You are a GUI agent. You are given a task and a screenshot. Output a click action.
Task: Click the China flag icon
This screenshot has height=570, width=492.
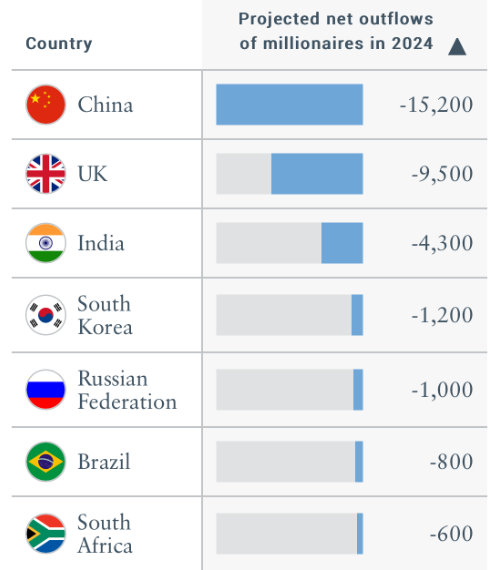pos(46,105)
